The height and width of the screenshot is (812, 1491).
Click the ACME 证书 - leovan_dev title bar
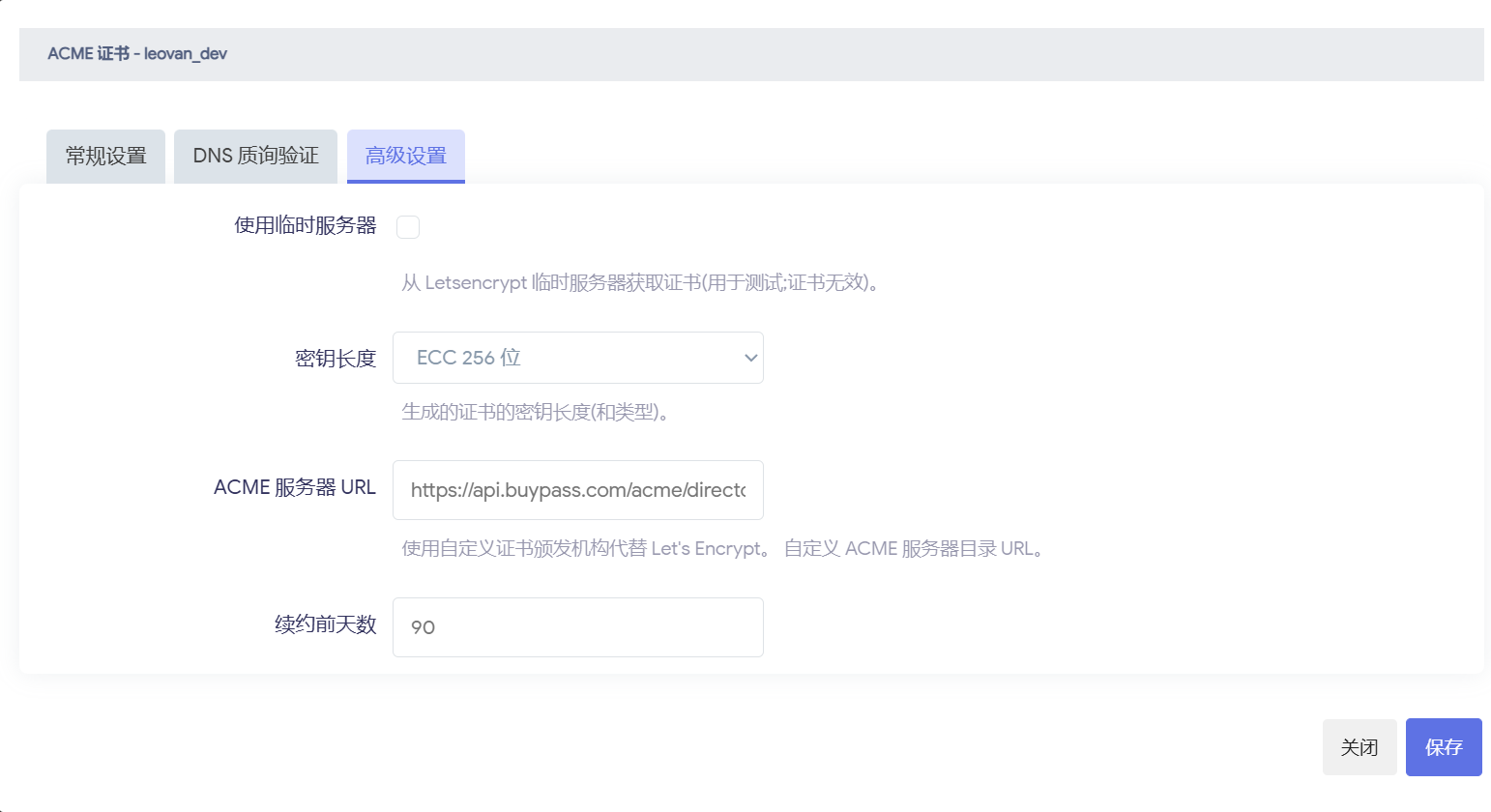[x=136, y=53]
